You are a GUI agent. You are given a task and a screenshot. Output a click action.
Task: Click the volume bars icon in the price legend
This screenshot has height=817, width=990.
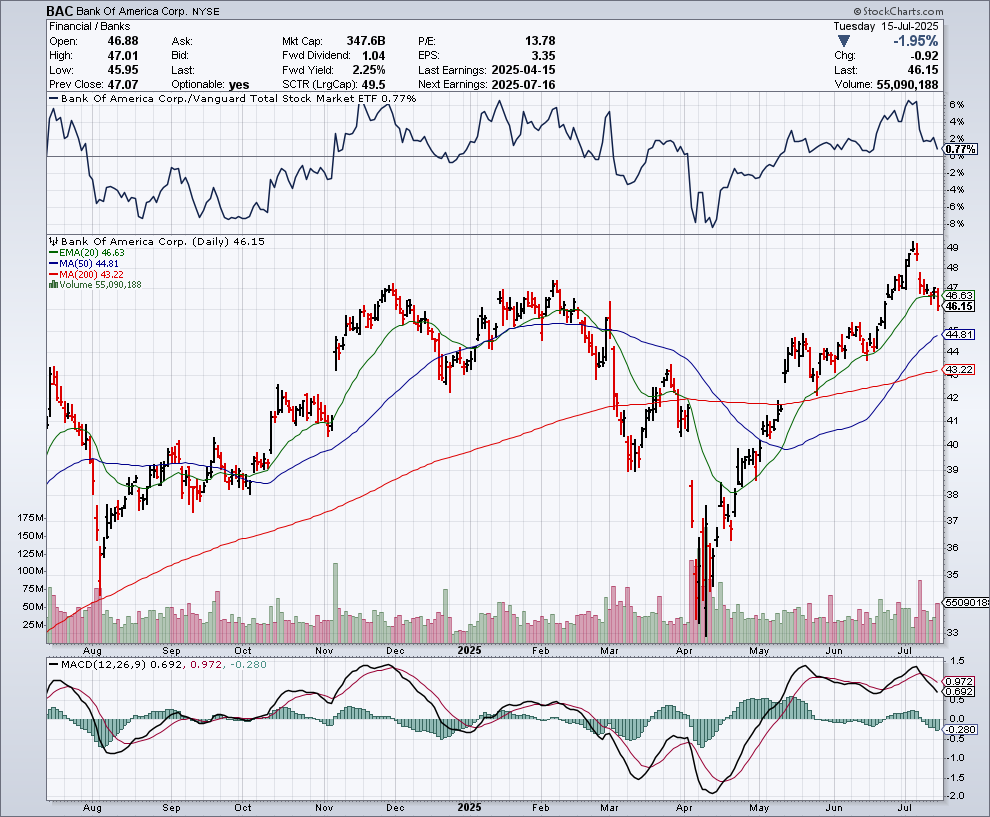coord(54,285)
